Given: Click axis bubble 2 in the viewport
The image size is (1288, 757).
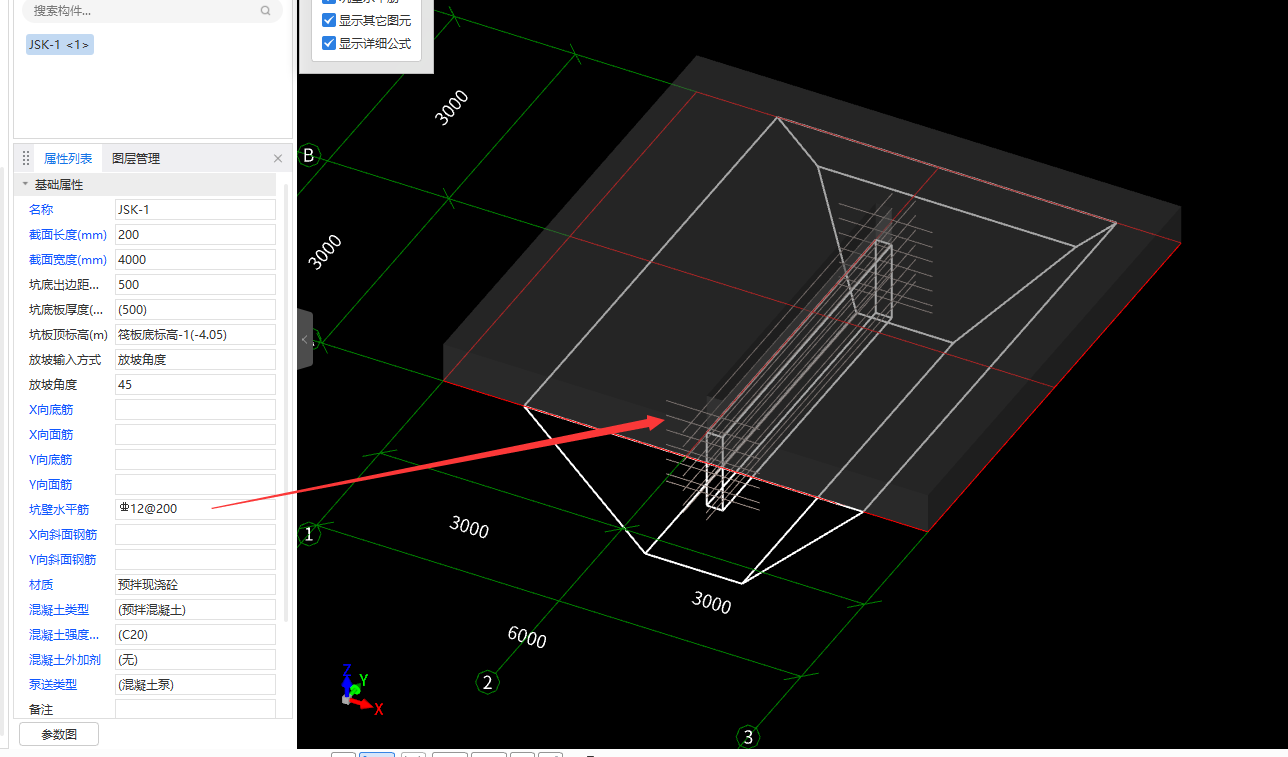Looking at the screenshot, I should pyautogui.click(x=487, y=682).
